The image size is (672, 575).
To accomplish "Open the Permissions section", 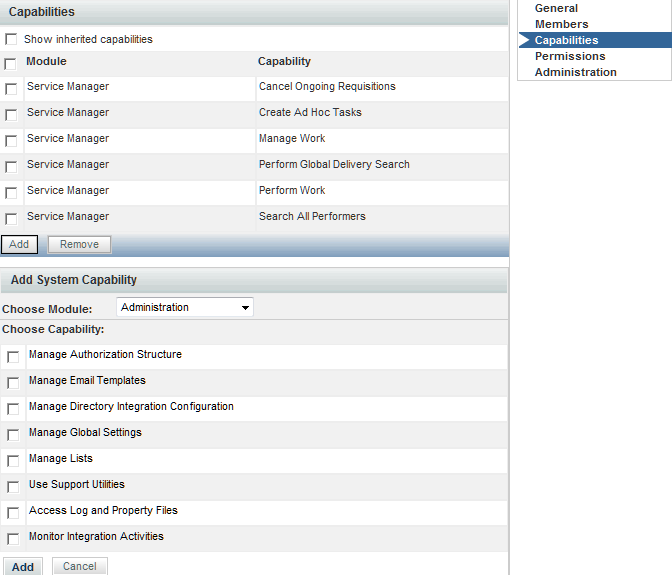I will coord(570,56).
